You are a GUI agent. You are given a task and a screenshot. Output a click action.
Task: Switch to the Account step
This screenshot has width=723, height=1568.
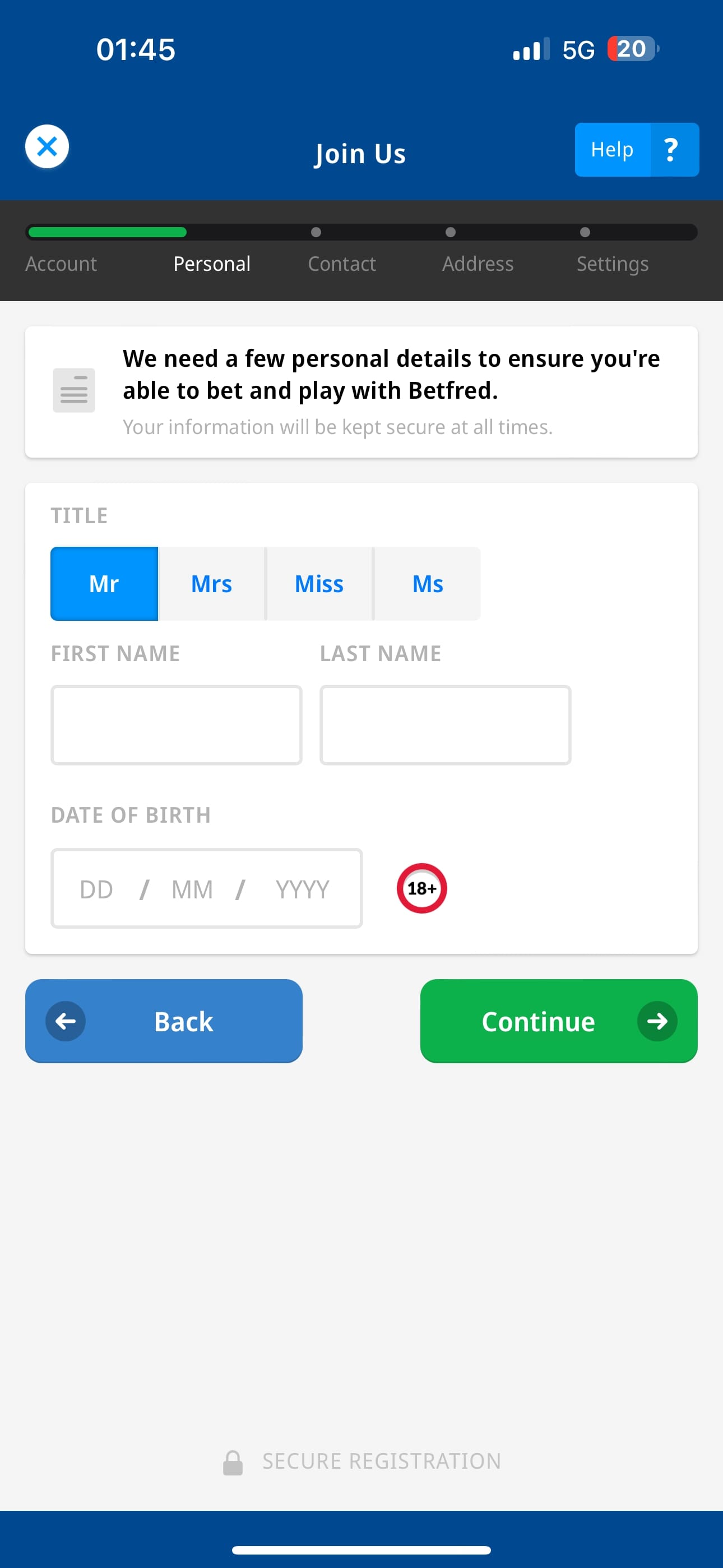(61, 264)
